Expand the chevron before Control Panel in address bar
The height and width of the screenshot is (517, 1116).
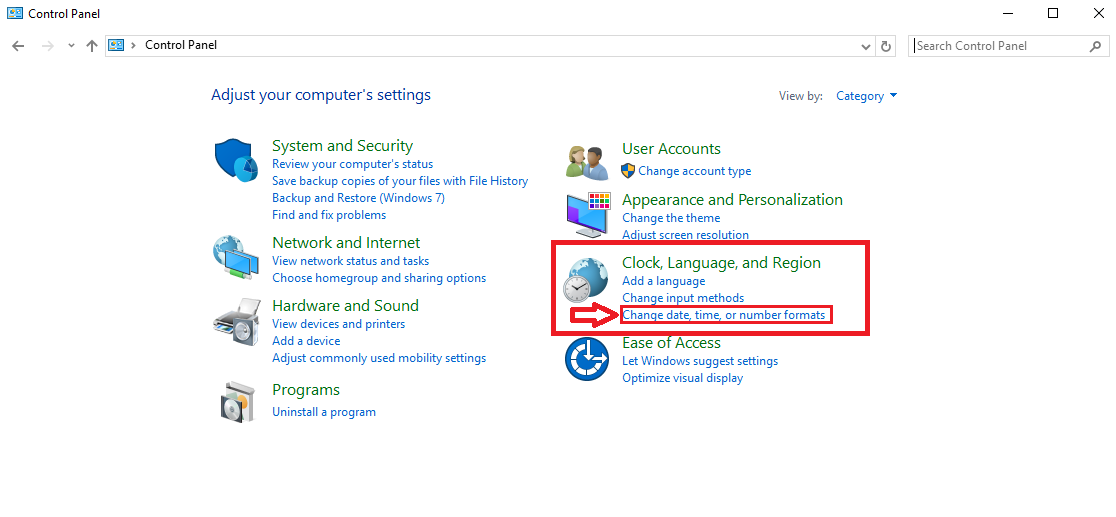pos(133,45)
